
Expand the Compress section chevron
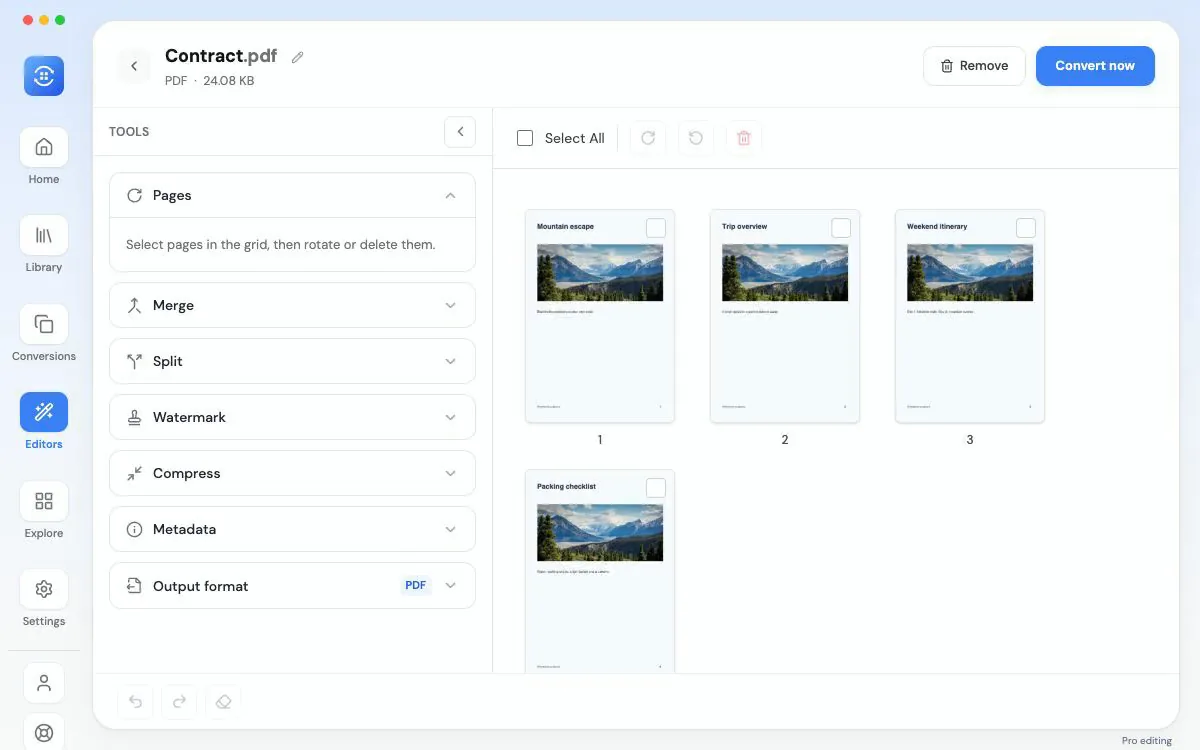coord(450,473)
